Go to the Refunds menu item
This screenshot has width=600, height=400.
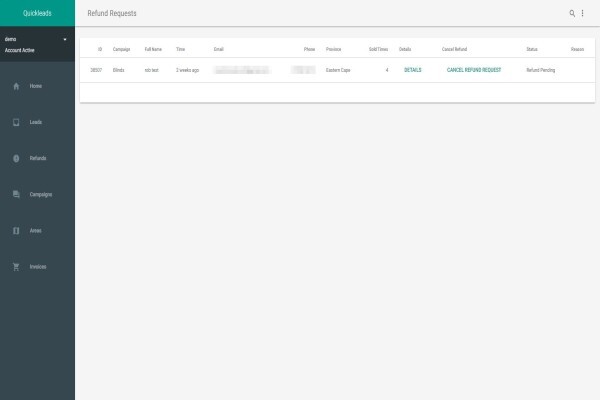point(38,158)
